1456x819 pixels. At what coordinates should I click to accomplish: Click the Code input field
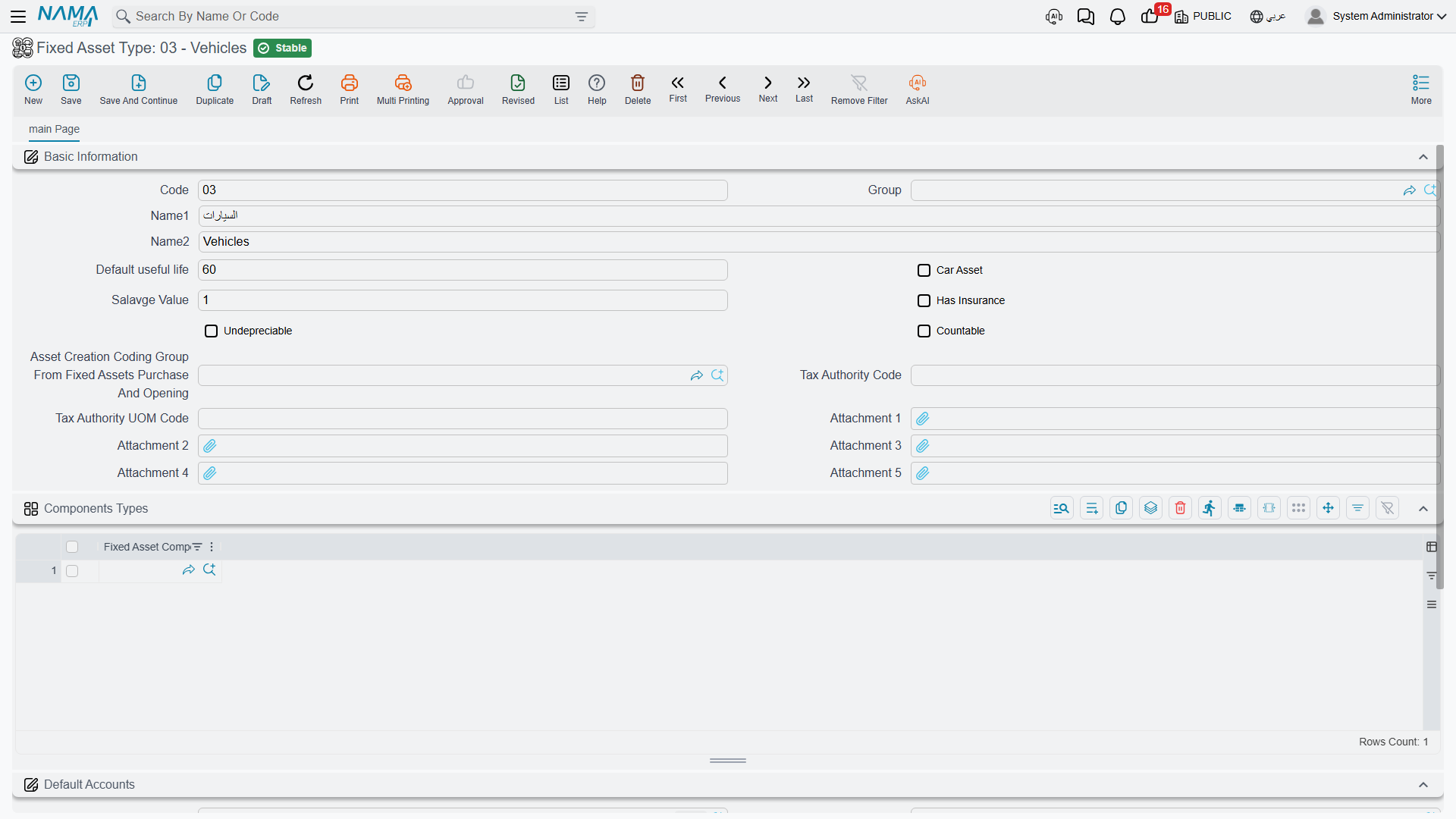463,190
